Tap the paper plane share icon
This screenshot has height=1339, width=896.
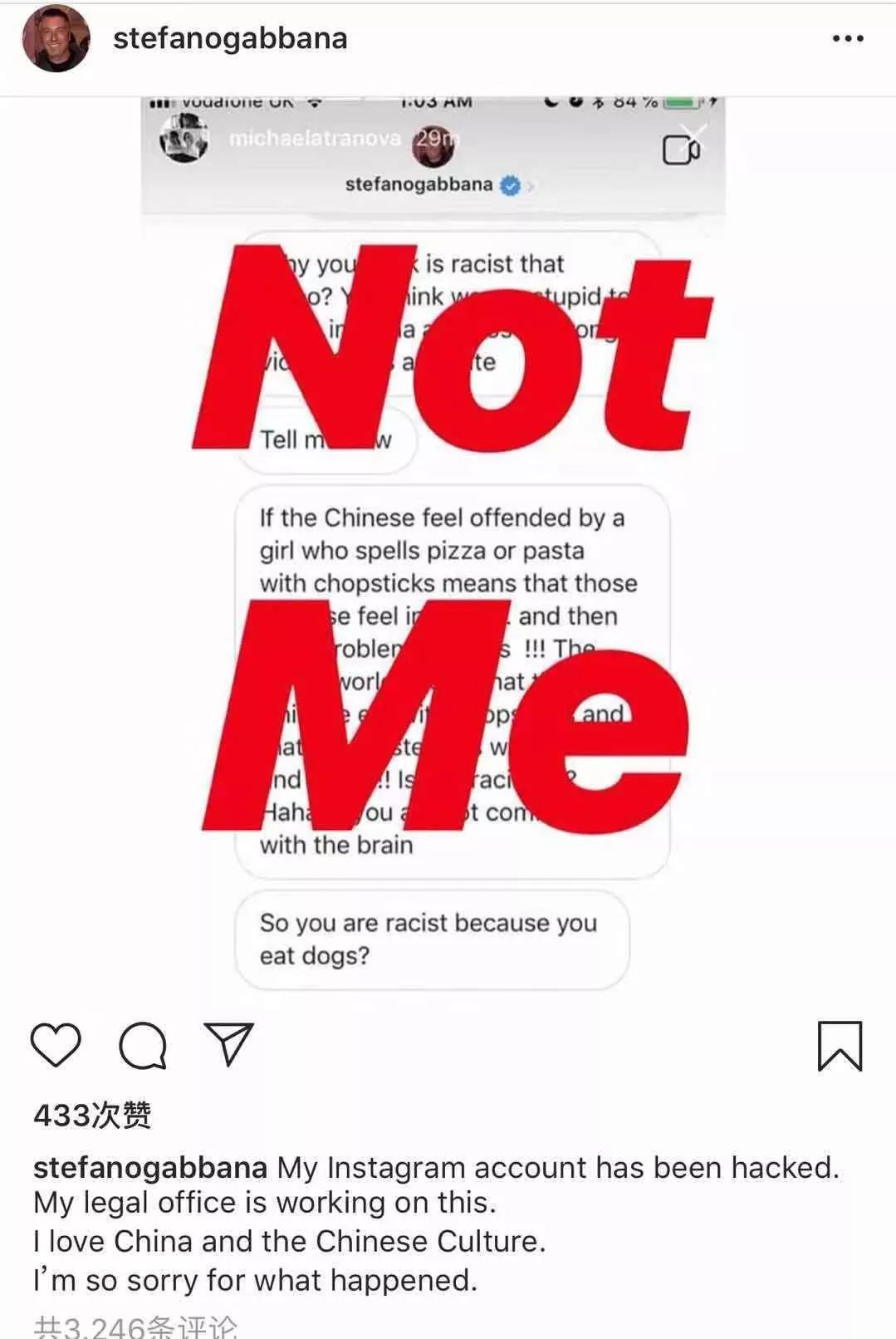point(228,1043)
